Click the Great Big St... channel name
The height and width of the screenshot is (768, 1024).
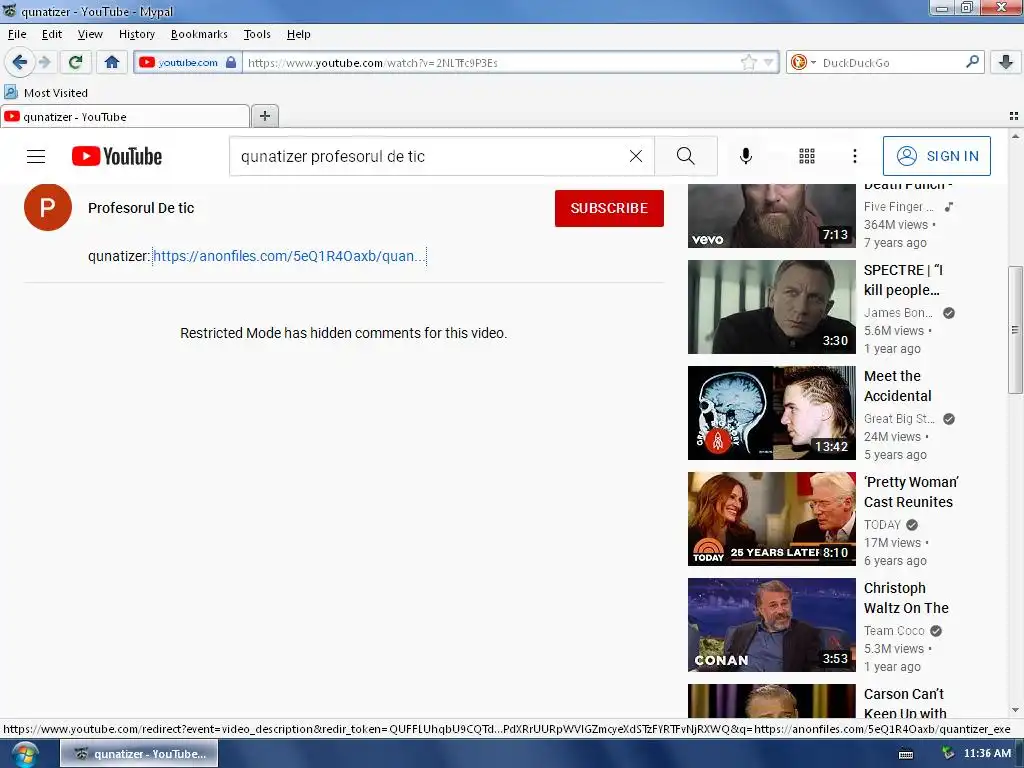899,419
